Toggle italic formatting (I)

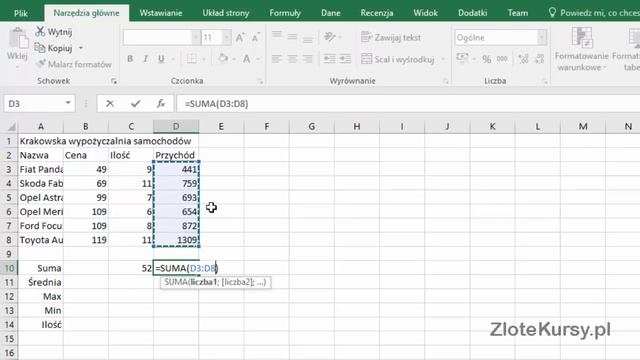click(145, 59)
